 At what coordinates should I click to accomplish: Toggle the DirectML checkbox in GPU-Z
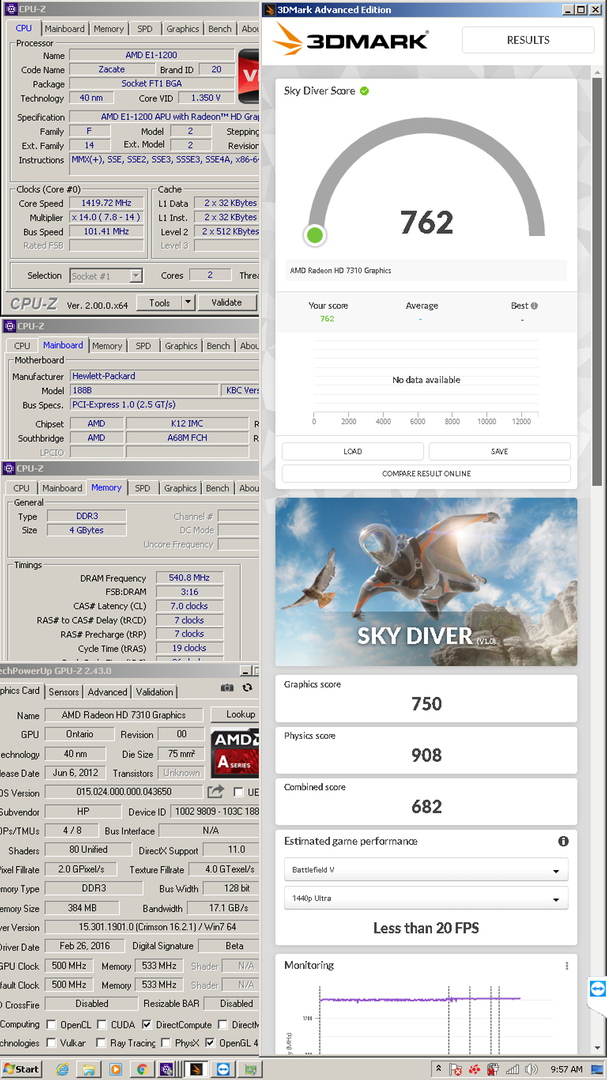pyautogui.click(x=225, y=1024)
